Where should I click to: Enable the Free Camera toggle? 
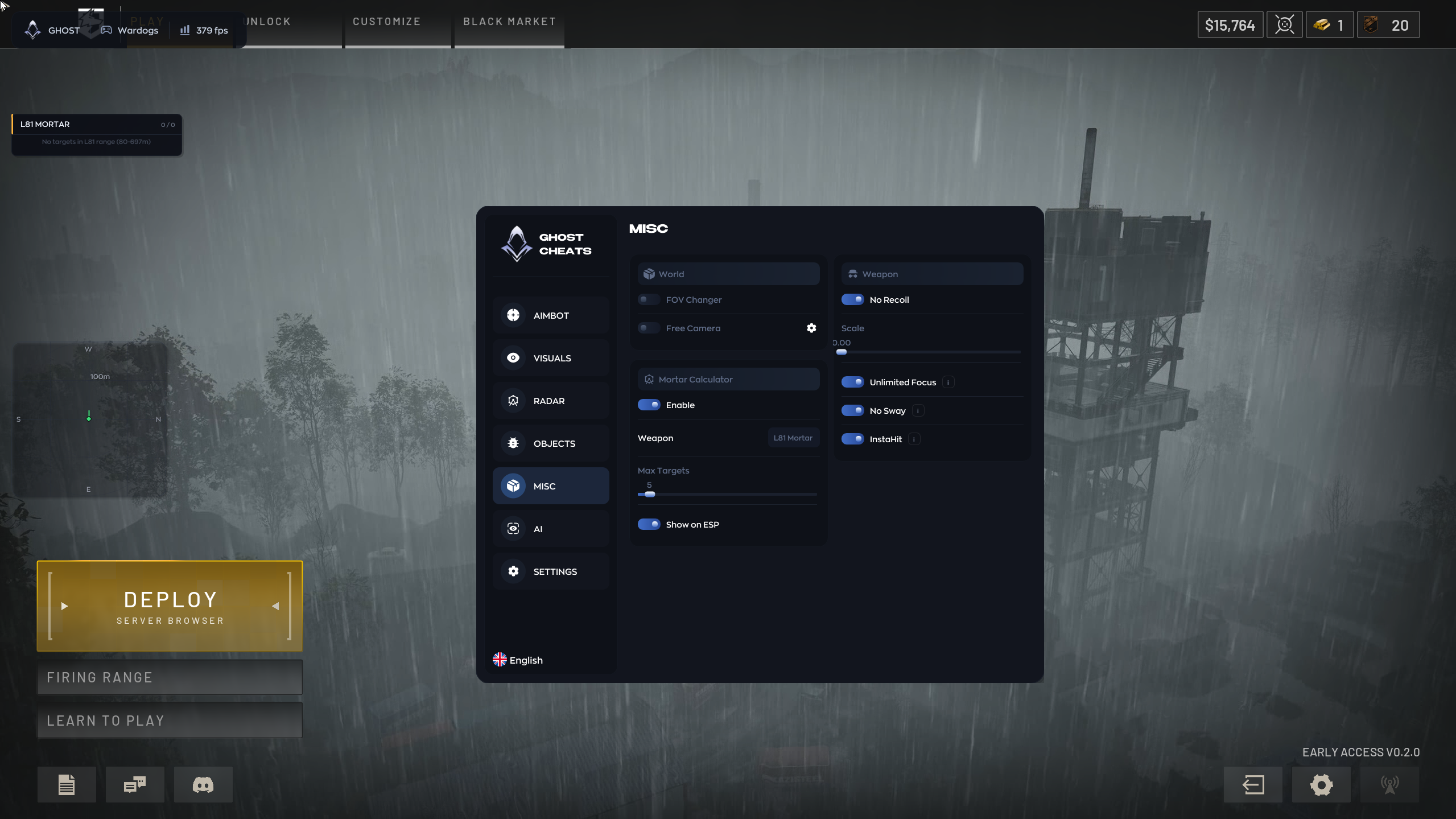pyautogui.click(x=649, y=328)
